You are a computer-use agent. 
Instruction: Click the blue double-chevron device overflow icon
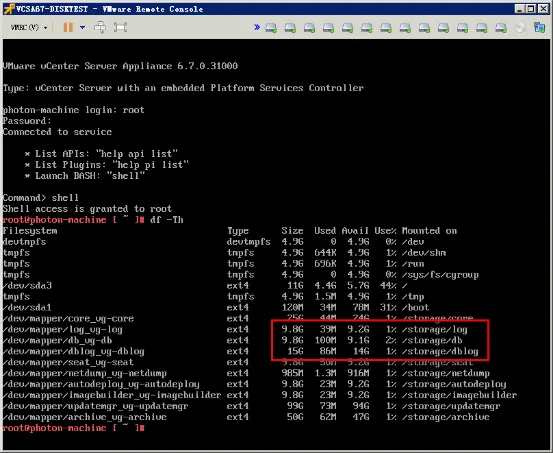point(257,27)
